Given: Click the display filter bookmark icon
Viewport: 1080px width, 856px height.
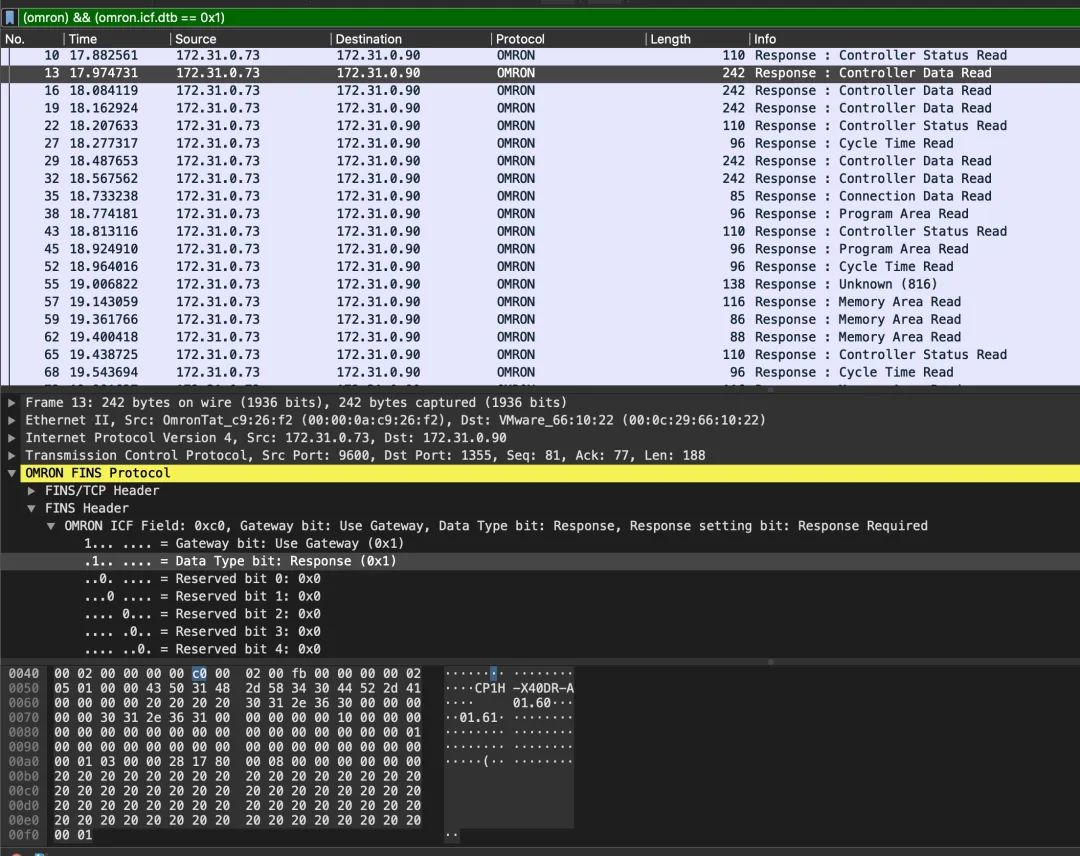Looking at the screenshot, I should (10, 17).
